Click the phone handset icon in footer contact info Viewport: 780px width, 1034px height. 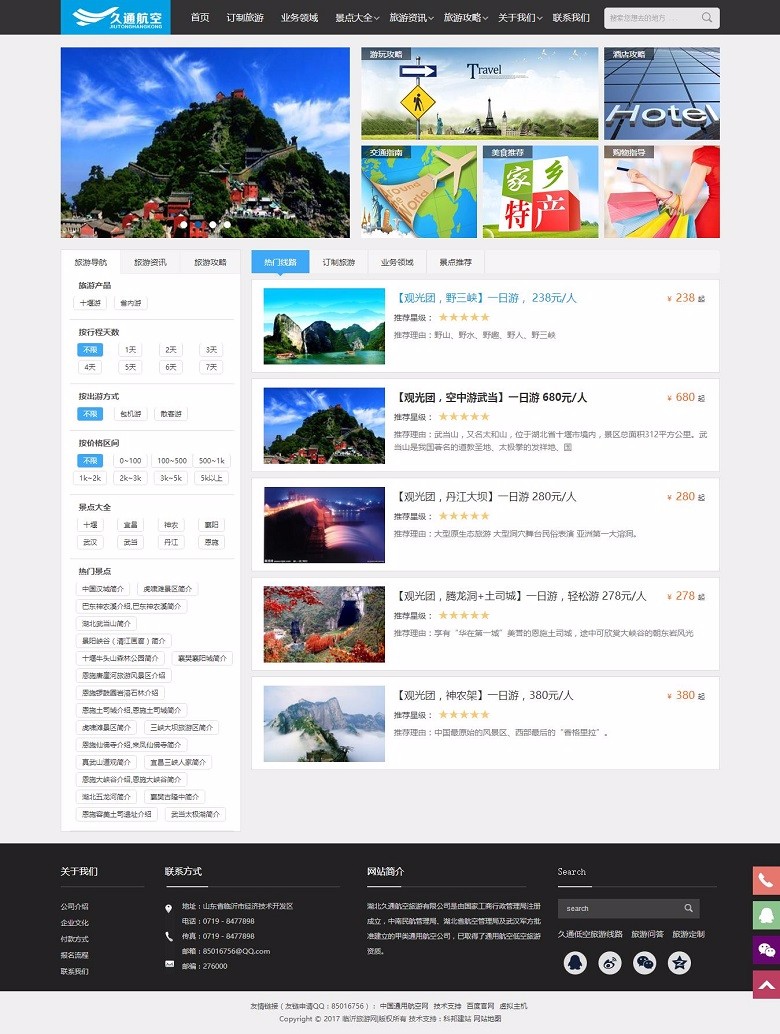pyautogui.click(x=169, y=936)
